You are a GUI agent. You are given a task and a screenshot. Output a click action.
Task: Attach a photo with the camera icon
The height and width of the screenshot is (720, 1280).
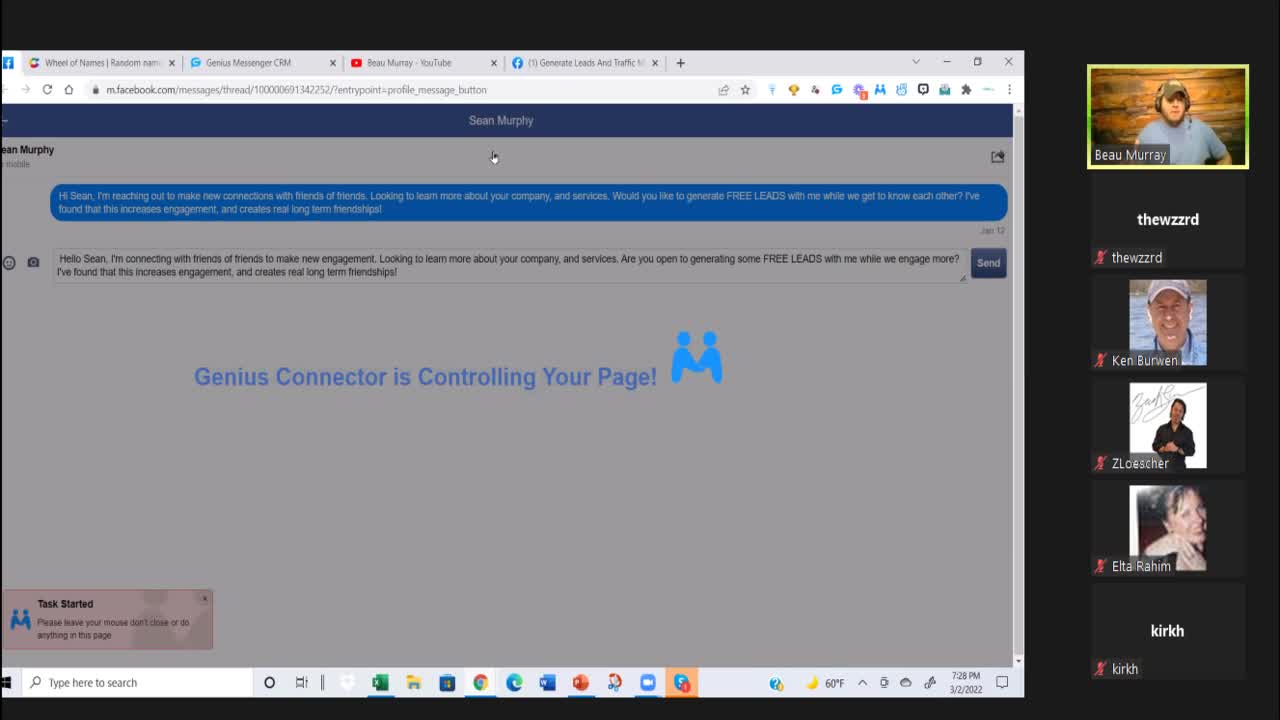[x=33, y=263]
